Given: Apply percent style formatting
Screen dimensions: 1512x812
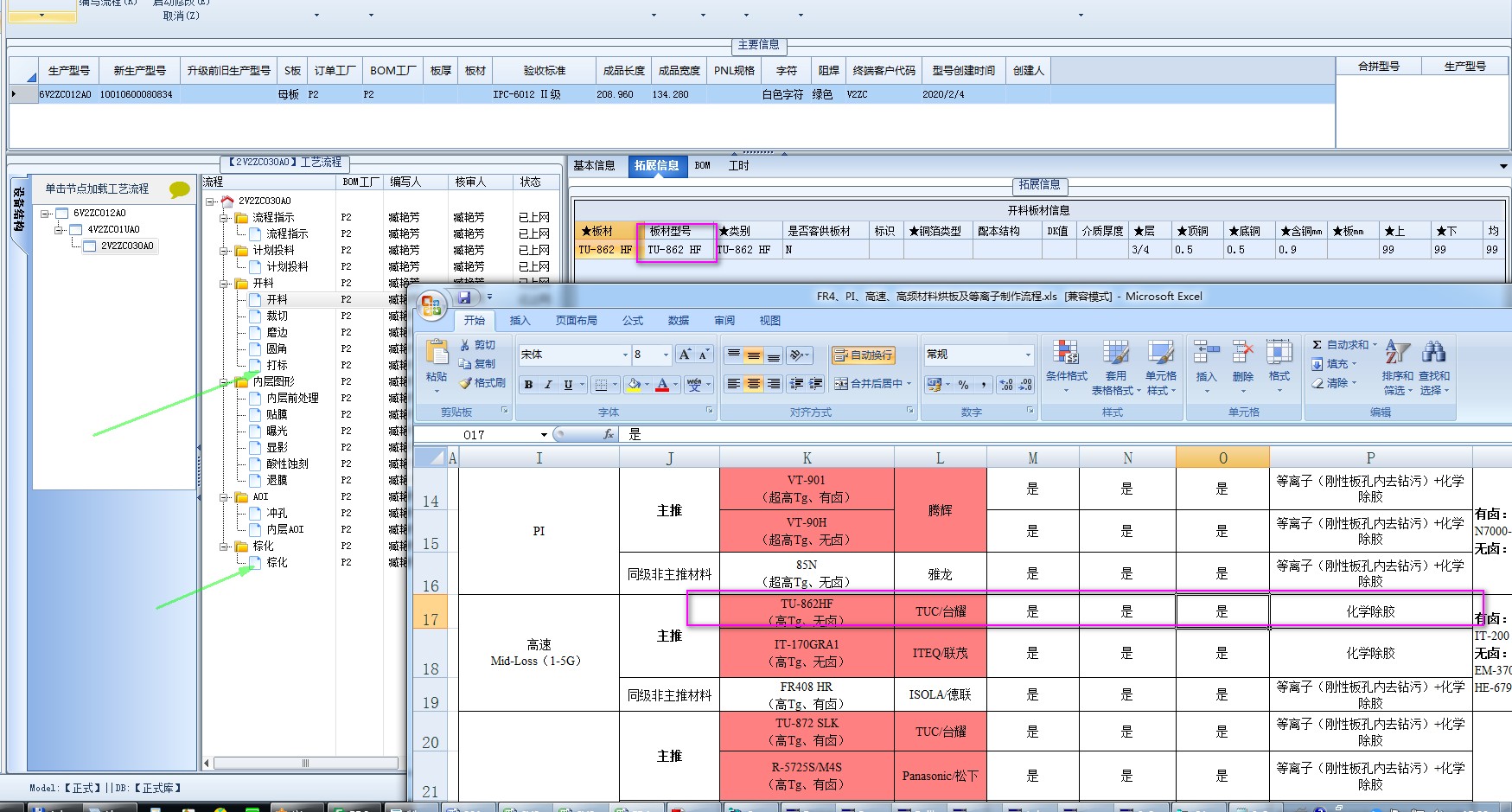Looking at the screenshot, I should tap(963, 385).
